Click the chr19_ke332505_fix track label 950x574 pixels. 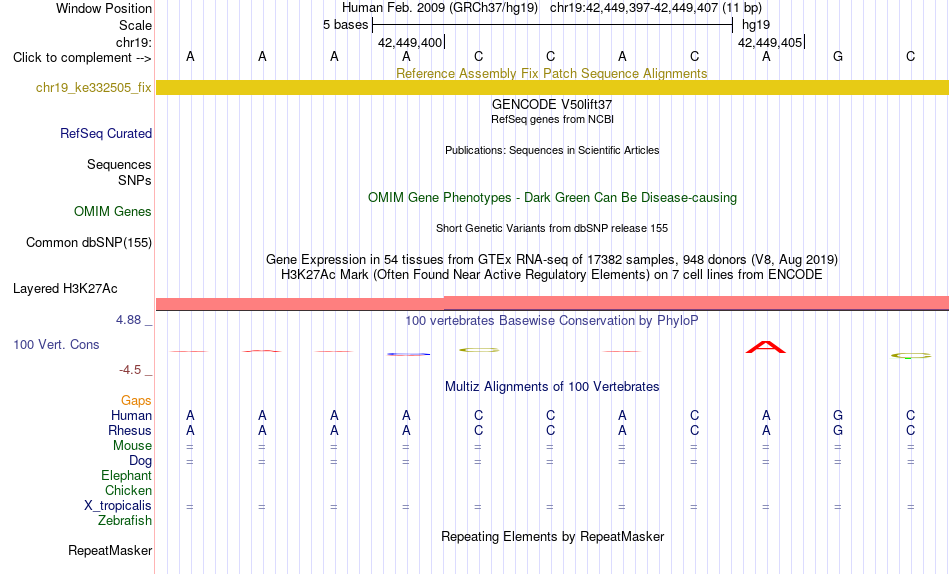(x=93, y=87)
